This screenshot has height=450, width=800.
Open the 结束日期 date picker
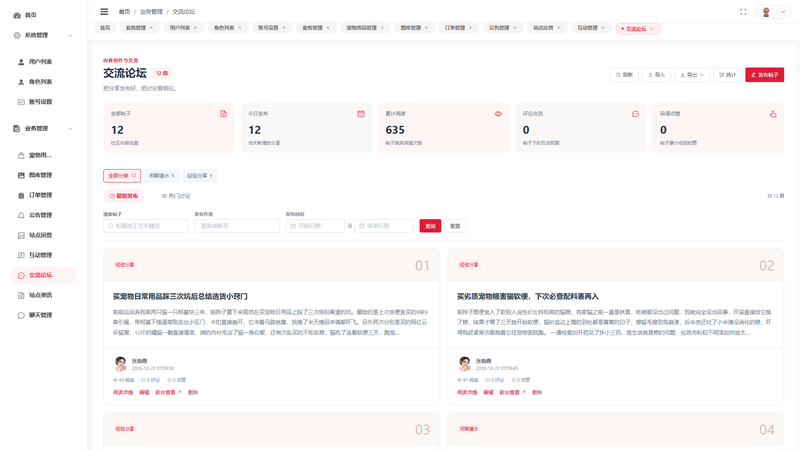click(384, 226)
